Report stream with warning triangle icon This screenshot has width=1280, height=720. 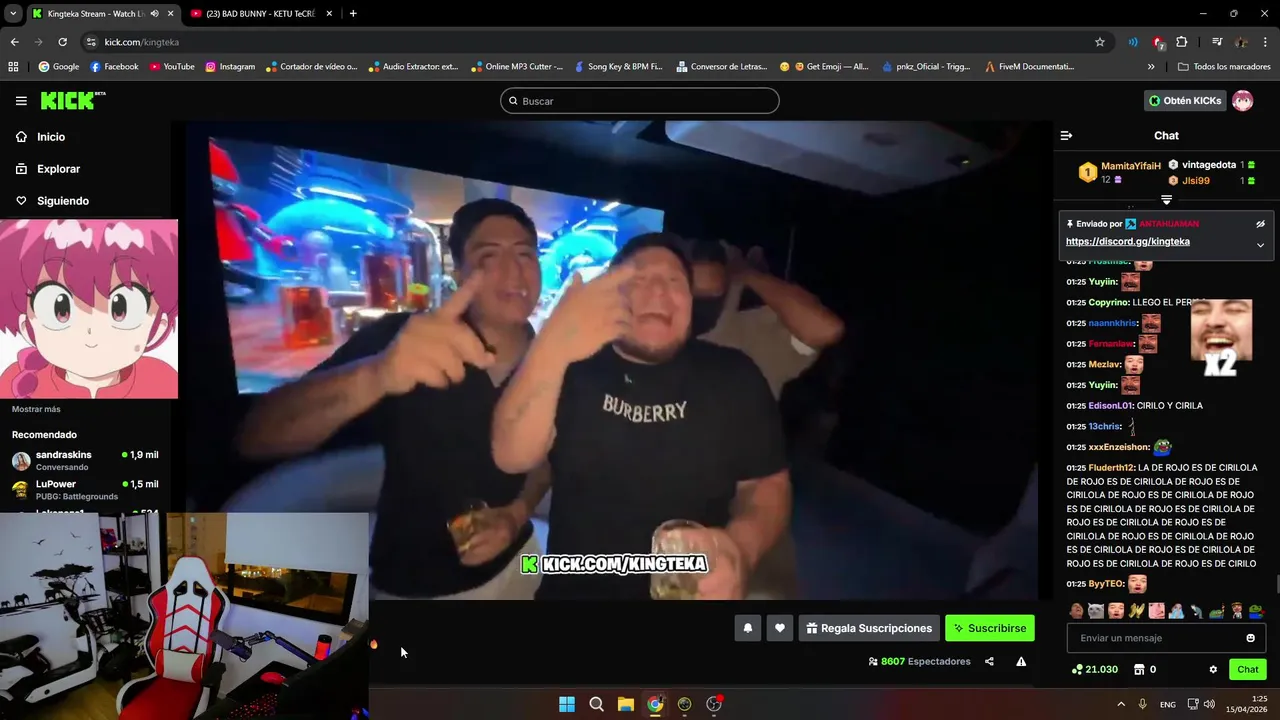tap(1021, 661)
